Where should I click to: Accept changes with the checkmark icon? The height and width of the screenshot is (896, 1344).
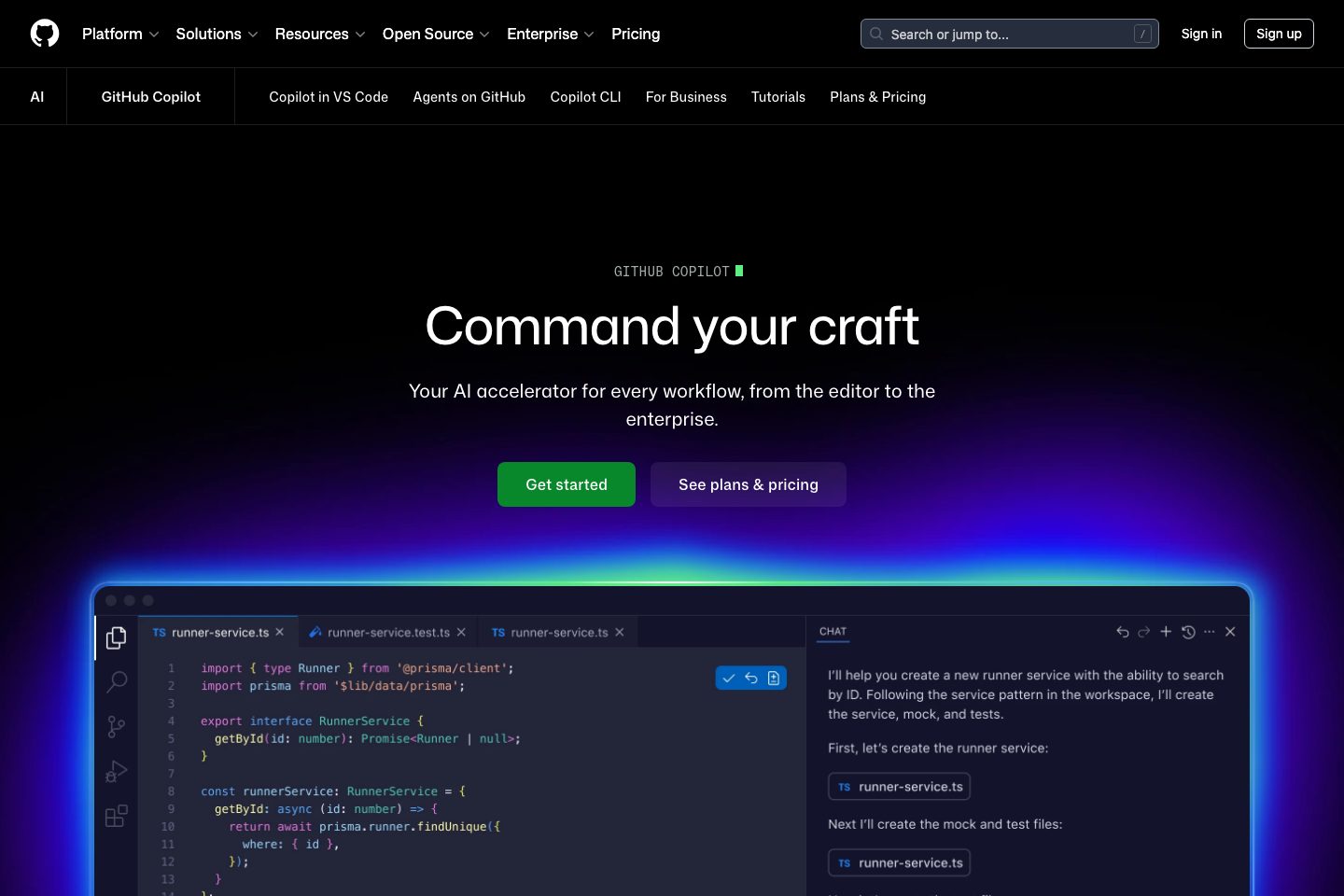coord(729,679)
